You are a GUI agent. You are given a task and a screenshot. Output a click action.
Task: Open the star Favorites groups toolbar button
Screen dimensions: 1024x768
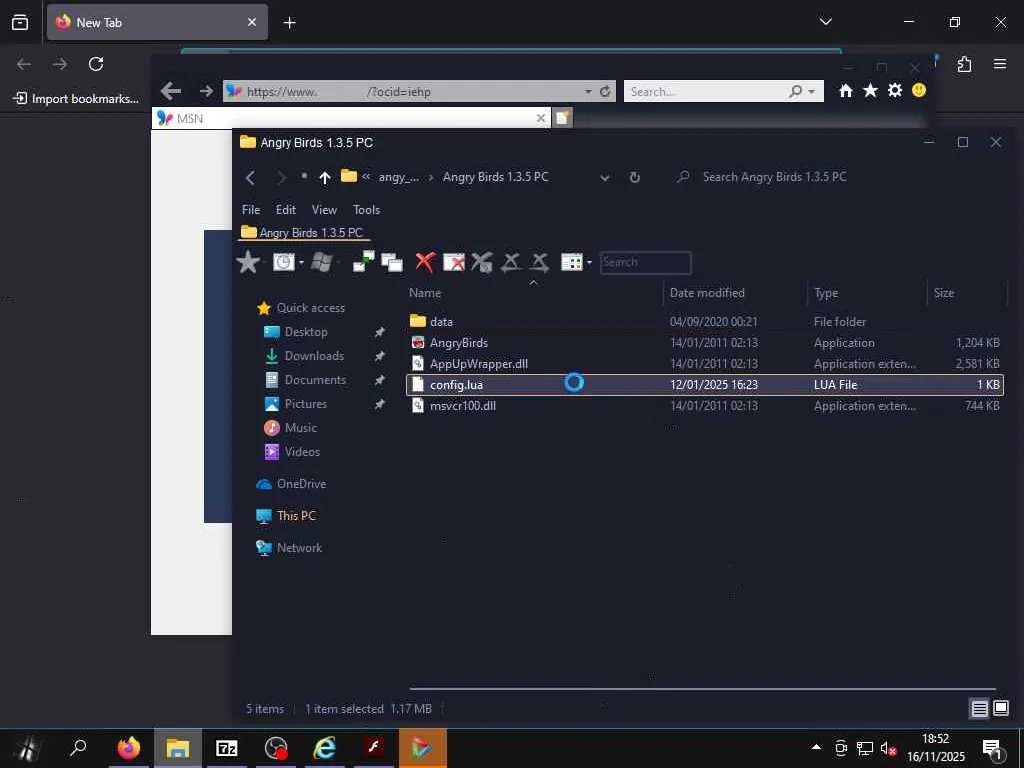(248, 262)
